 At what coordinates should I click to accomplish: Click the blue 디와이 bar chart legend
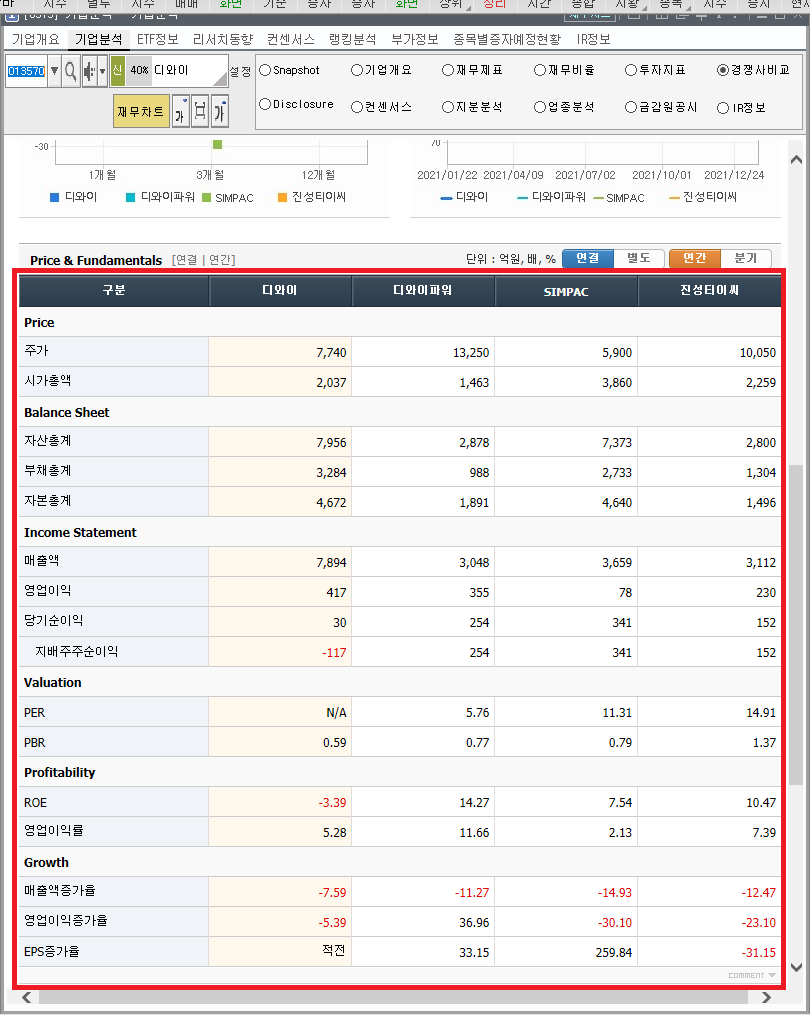point(73,197)
